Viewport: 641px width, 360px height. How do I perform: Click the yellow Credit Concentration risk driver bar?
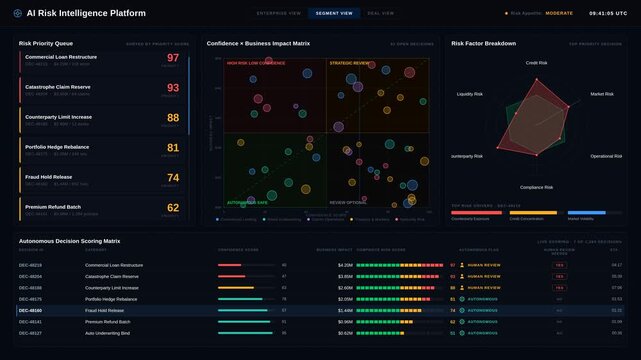(533, 213)
